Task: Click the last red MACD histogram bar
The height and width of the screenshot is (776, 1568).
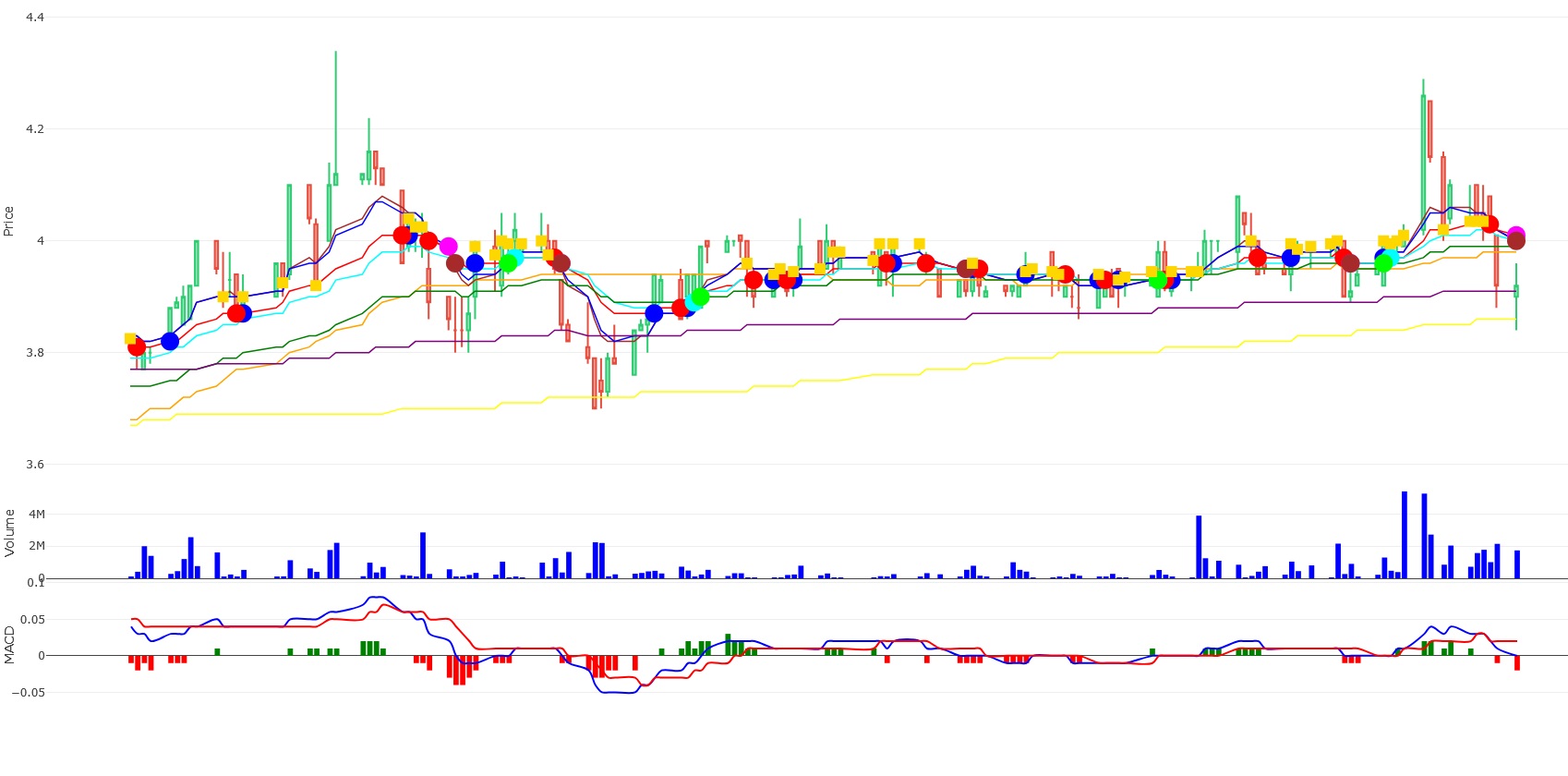Action: pyautogui.click(x=1517, y=663)
